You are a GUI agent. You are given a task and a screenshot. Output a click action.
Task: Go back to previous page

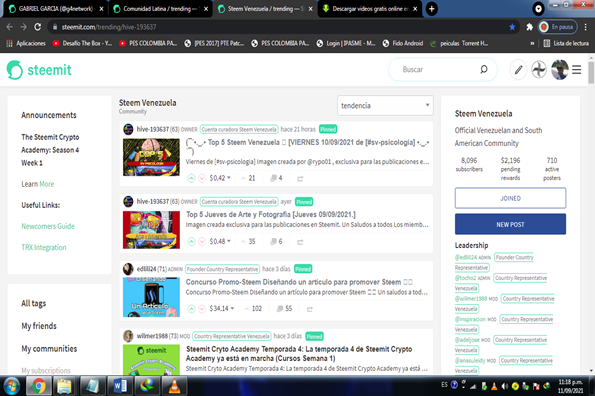[x=10, y=27]
